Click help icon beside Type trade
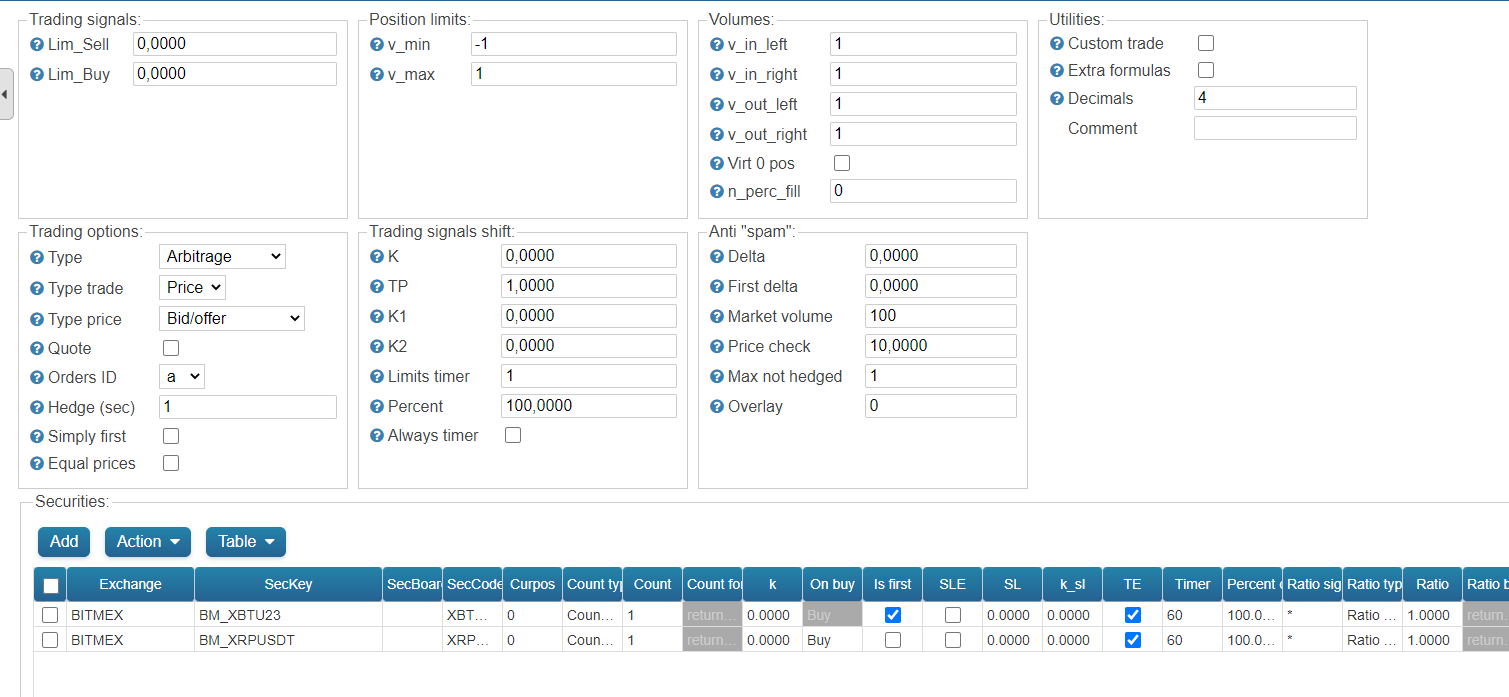The width and height of the screenshot is (1509, 697). pyautogui.click(x=37, y=289)
